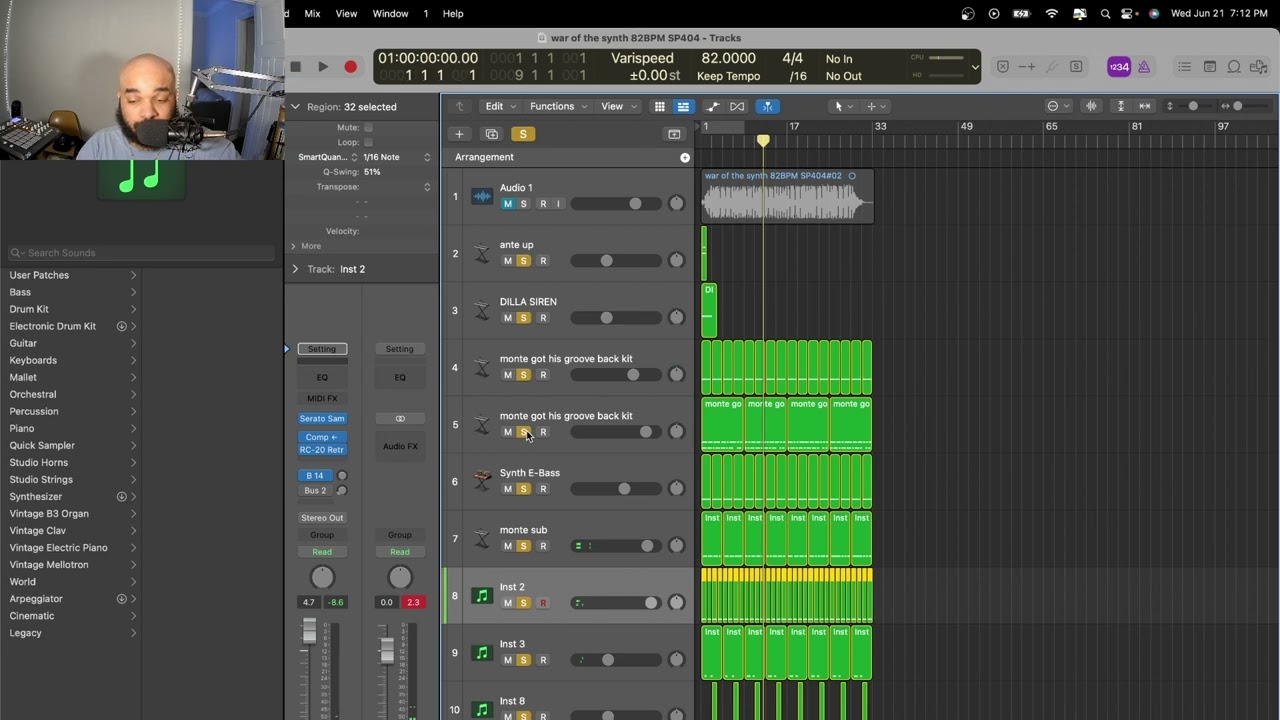Open the LCD display mode dropdown arrow
The image size is (1280, 720).
tap(975, 67)
